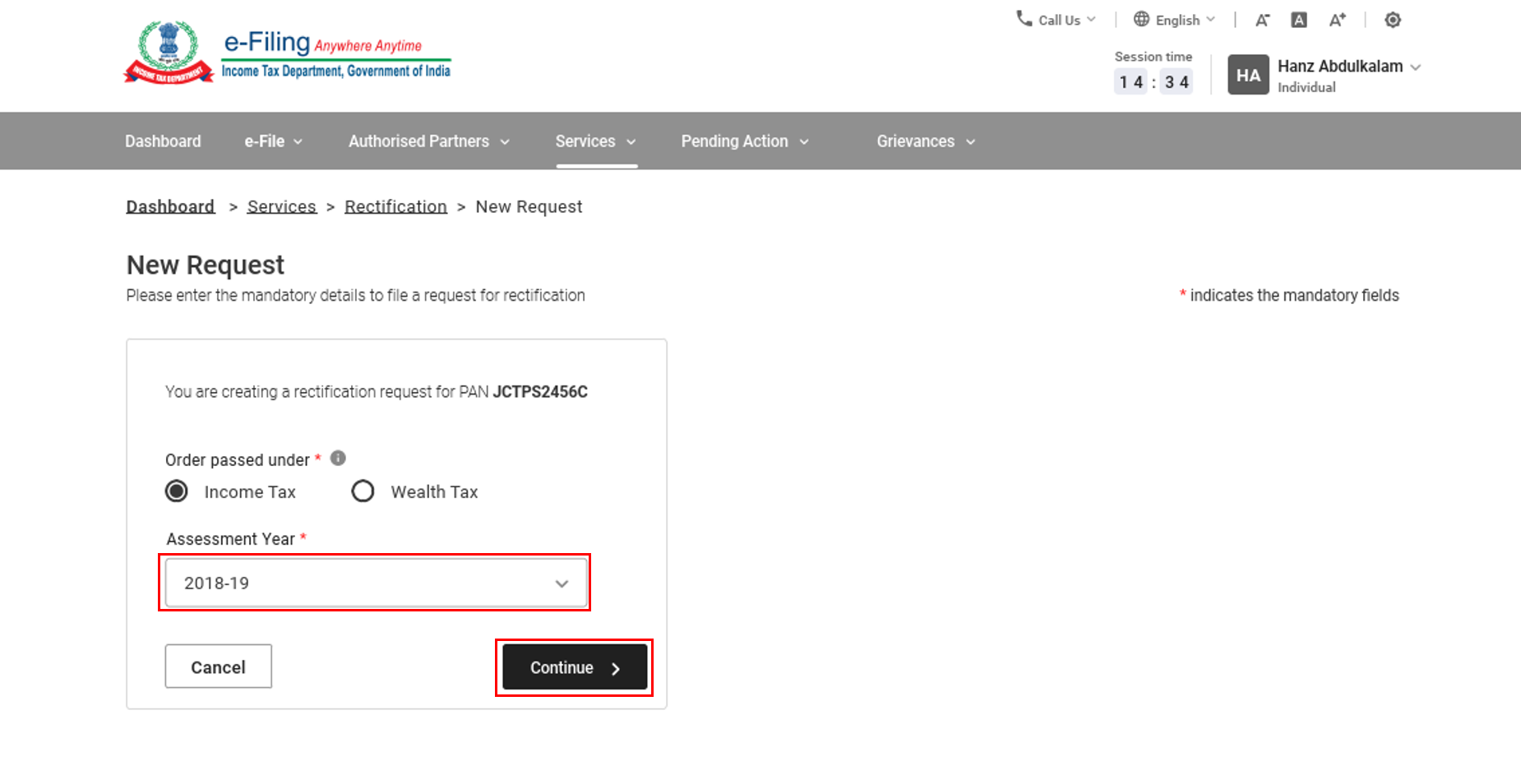Decrease font size with A- icon
Viewport: 1521px width, 784px height.
[x=1262, y=20]
